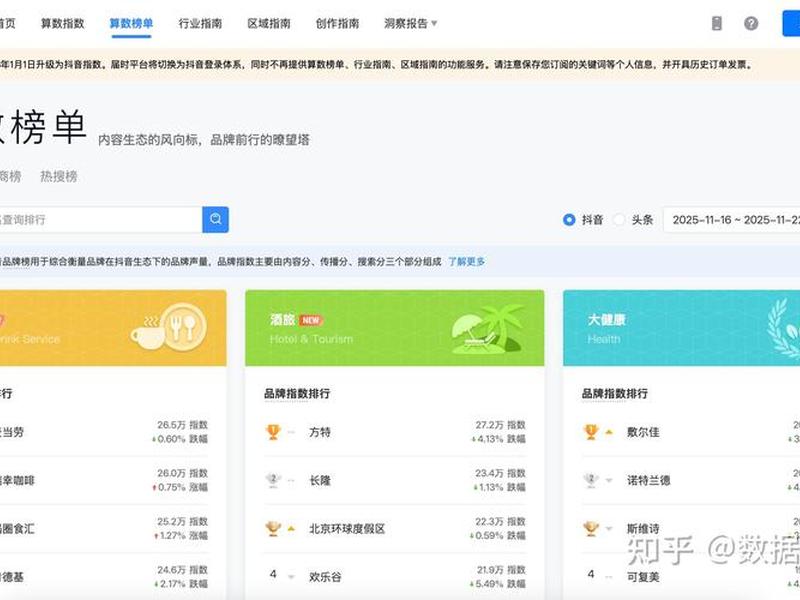The height and width of the screenshot is (600, 800).
Task: Click the 品牌指数排行 heading under 酒旅
Action: tap(297, 393)
